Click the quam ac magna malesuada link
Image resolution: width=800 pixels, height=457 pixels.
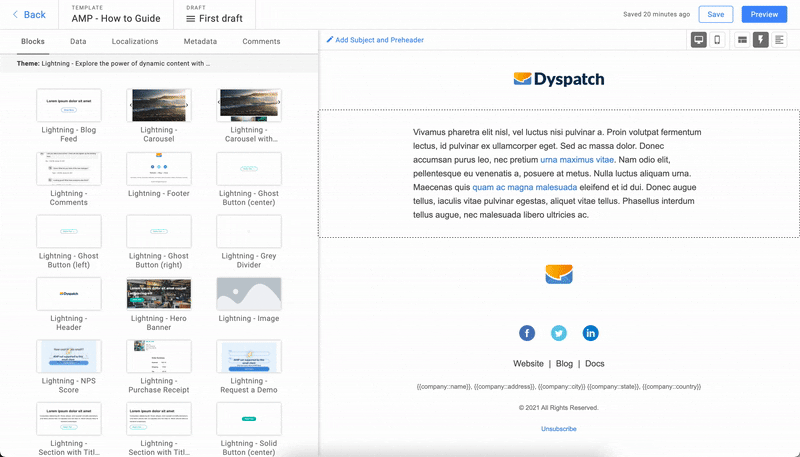coord(524,187)
